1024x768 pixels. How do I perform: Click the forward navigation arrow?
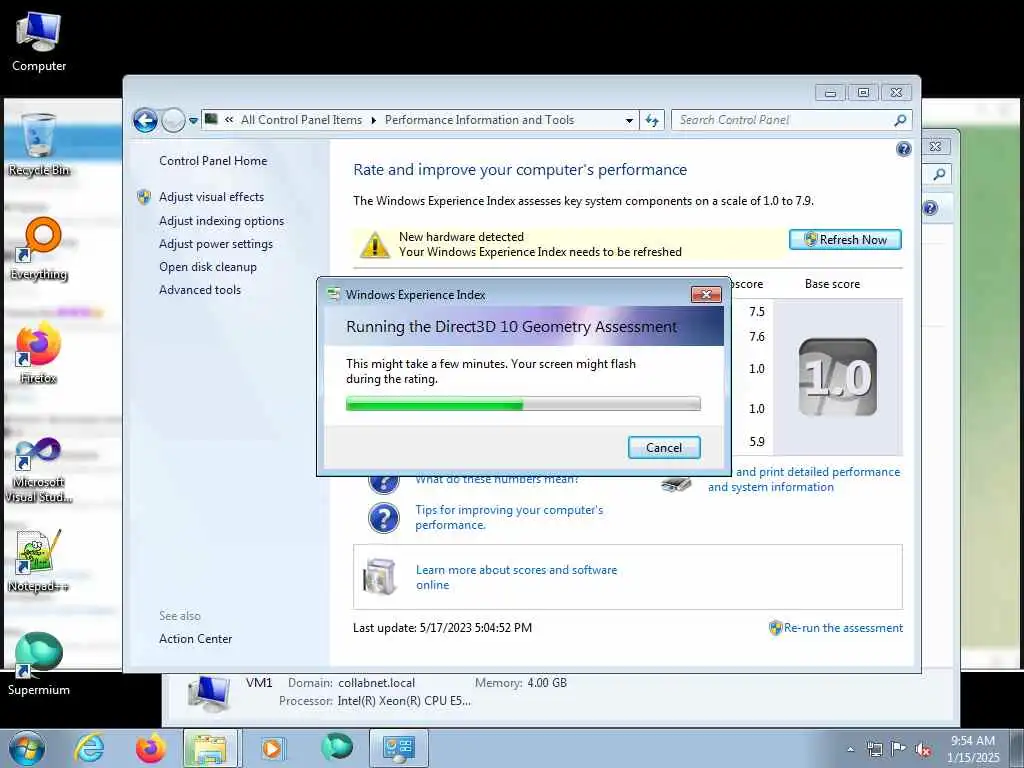(x=173, y=120)
